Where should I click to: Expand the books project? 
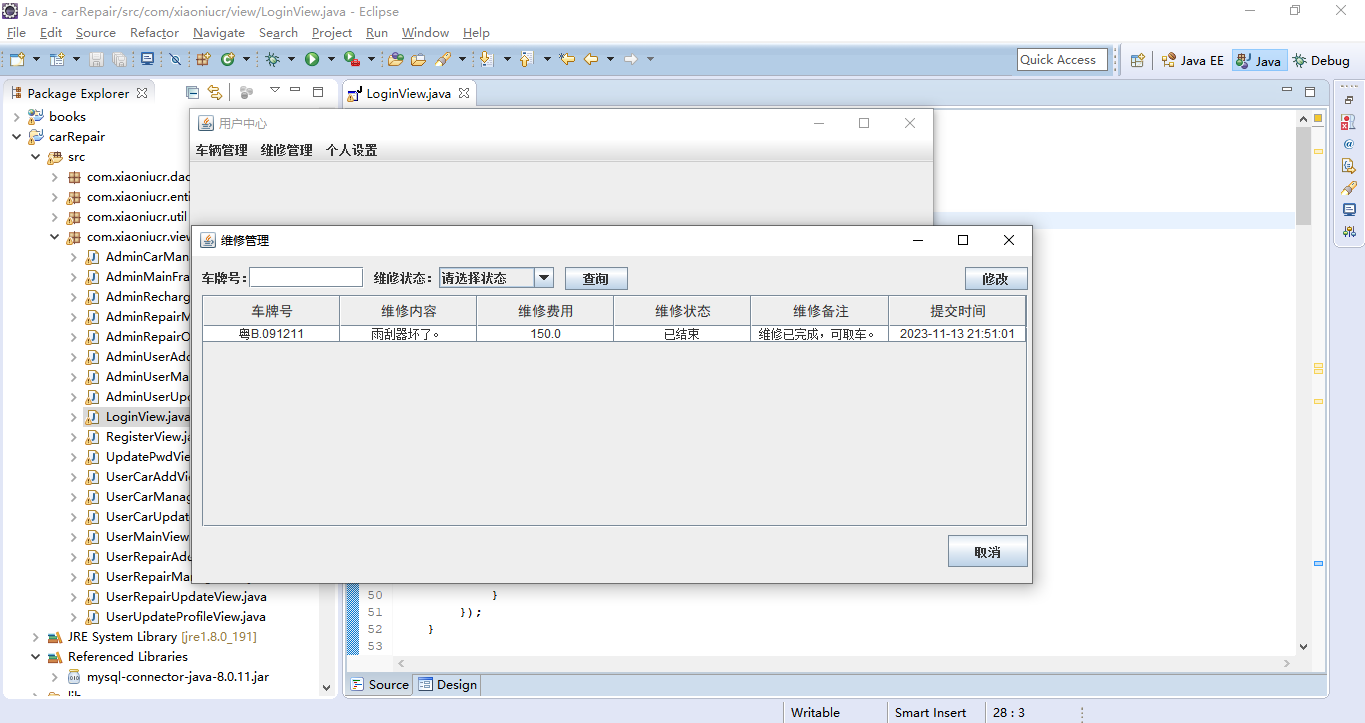(x=16, y=117)
